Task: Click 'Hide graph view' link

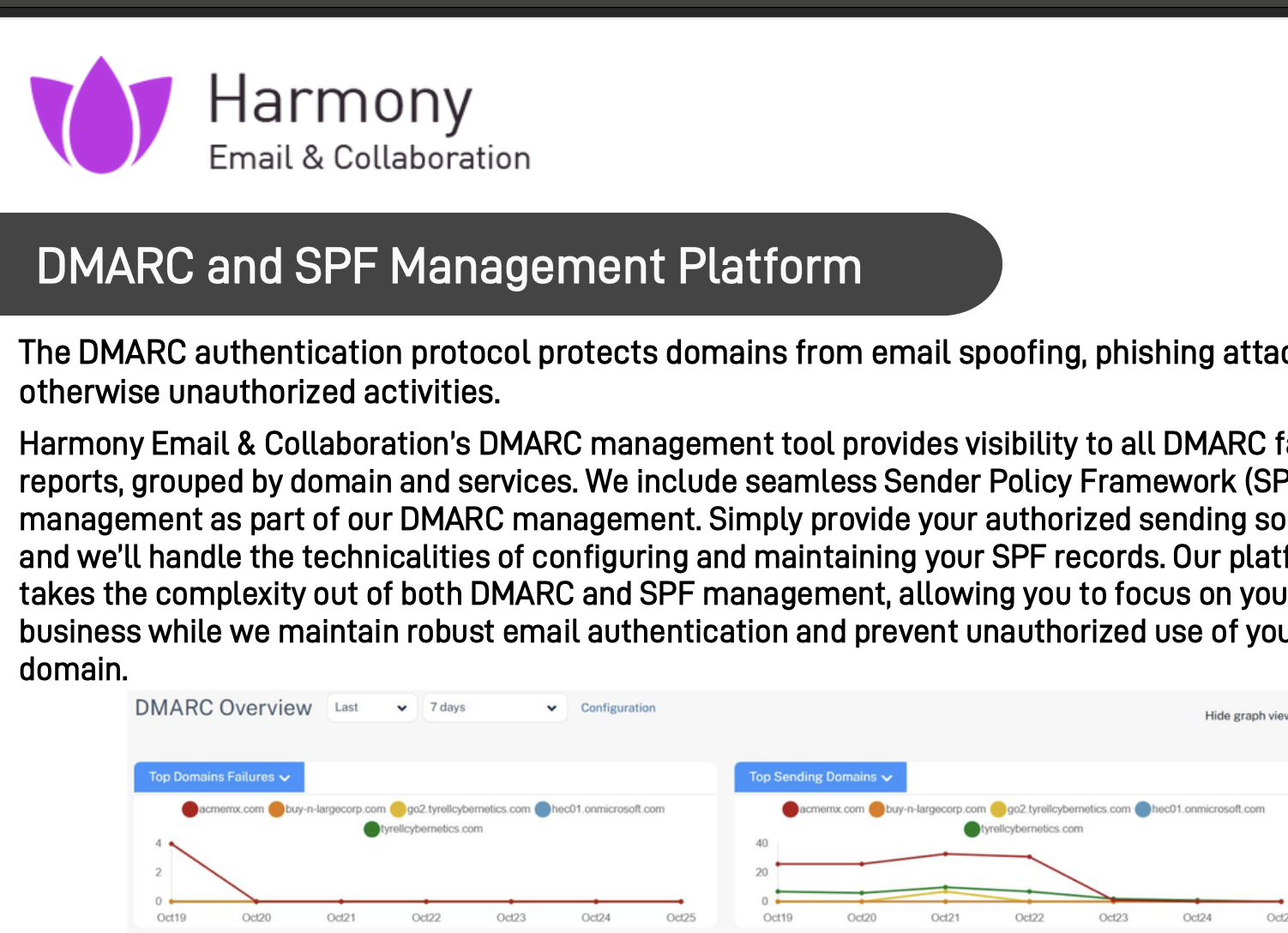Action: point(1246,715)
